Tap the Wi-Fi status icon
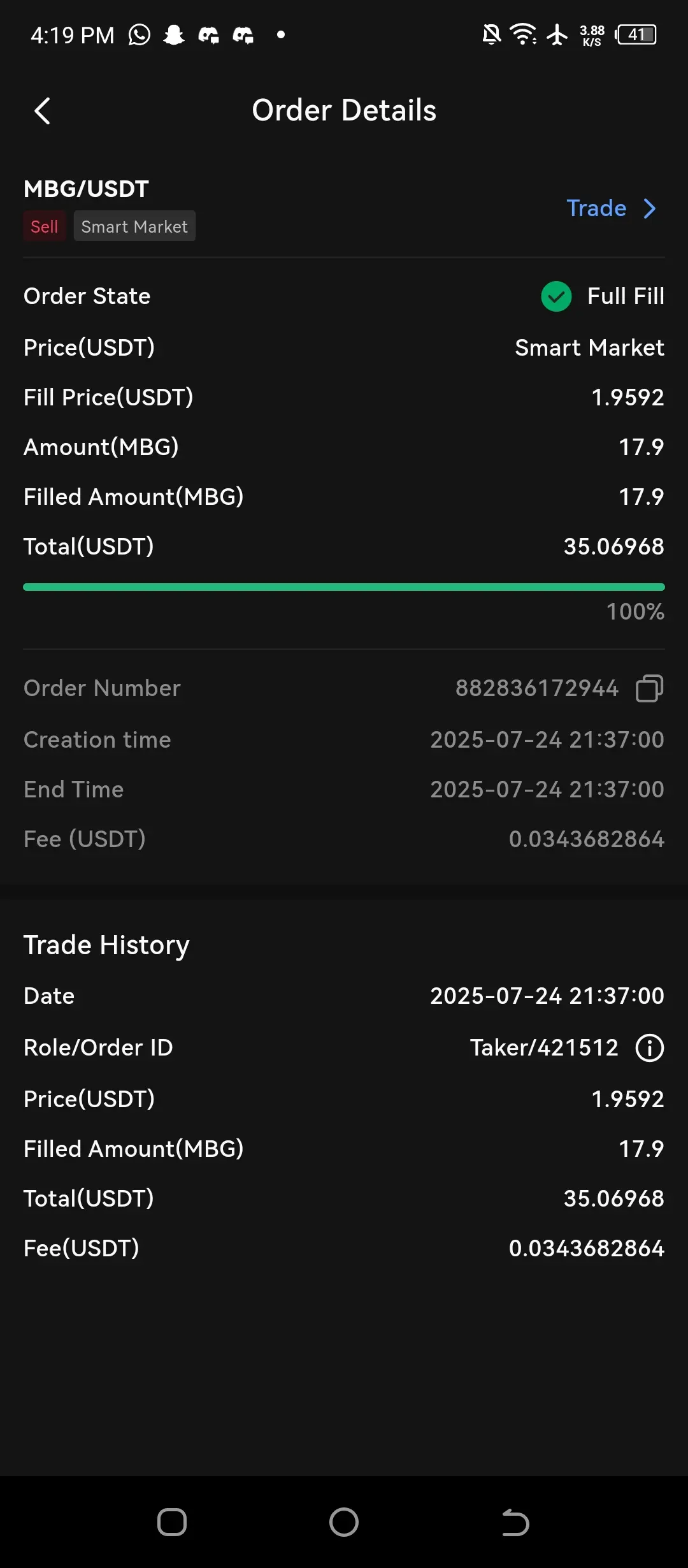 pos(523,34)
